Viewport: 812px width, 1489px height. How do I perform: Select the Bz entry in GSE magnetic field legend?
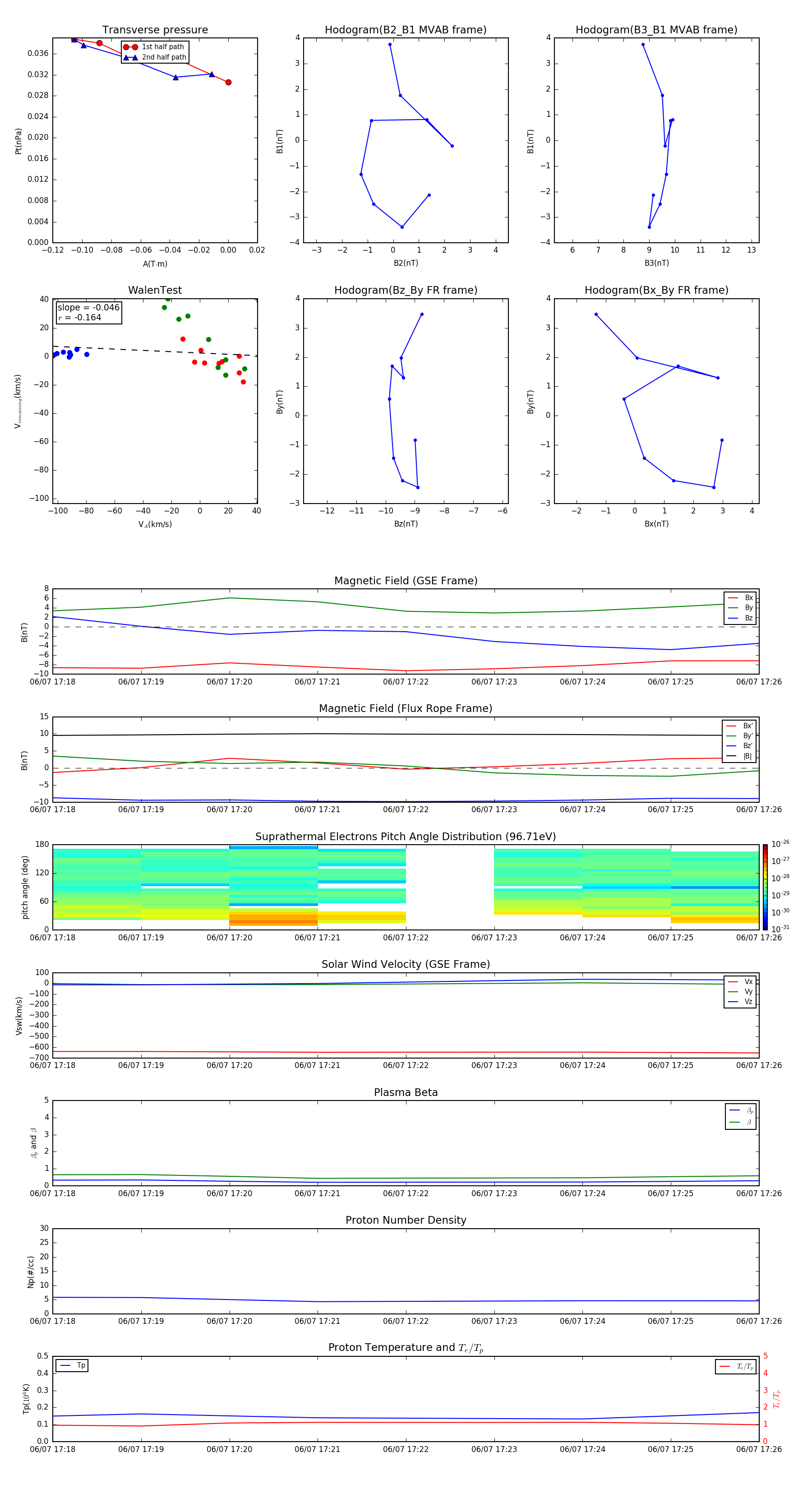tap(740, 619)
